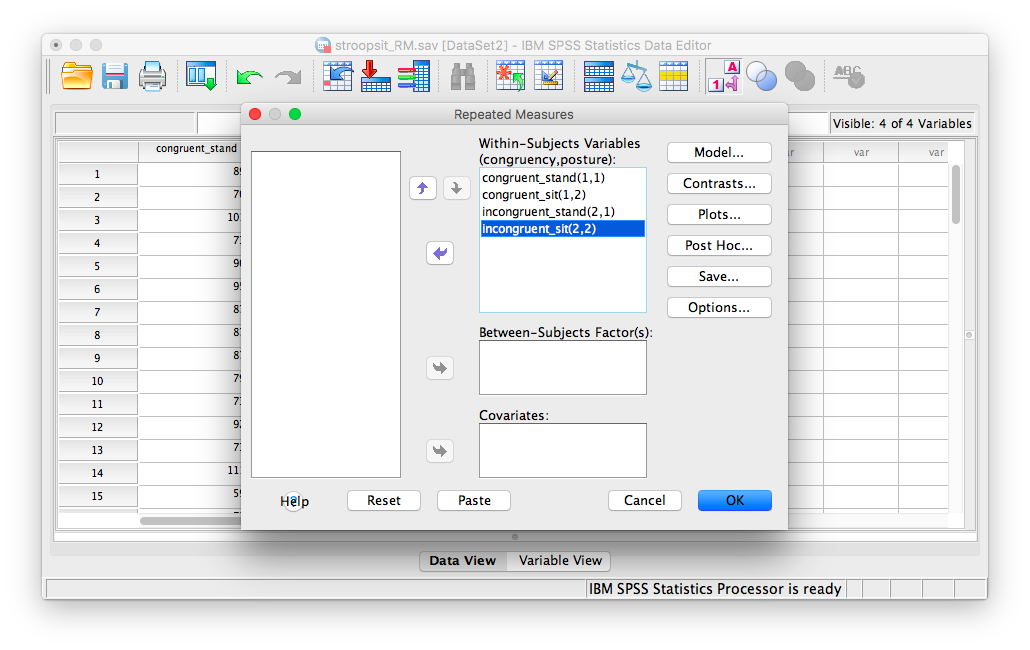
Task: Click the Paste button
Action: pyautogui.click(x=474, y=500)
